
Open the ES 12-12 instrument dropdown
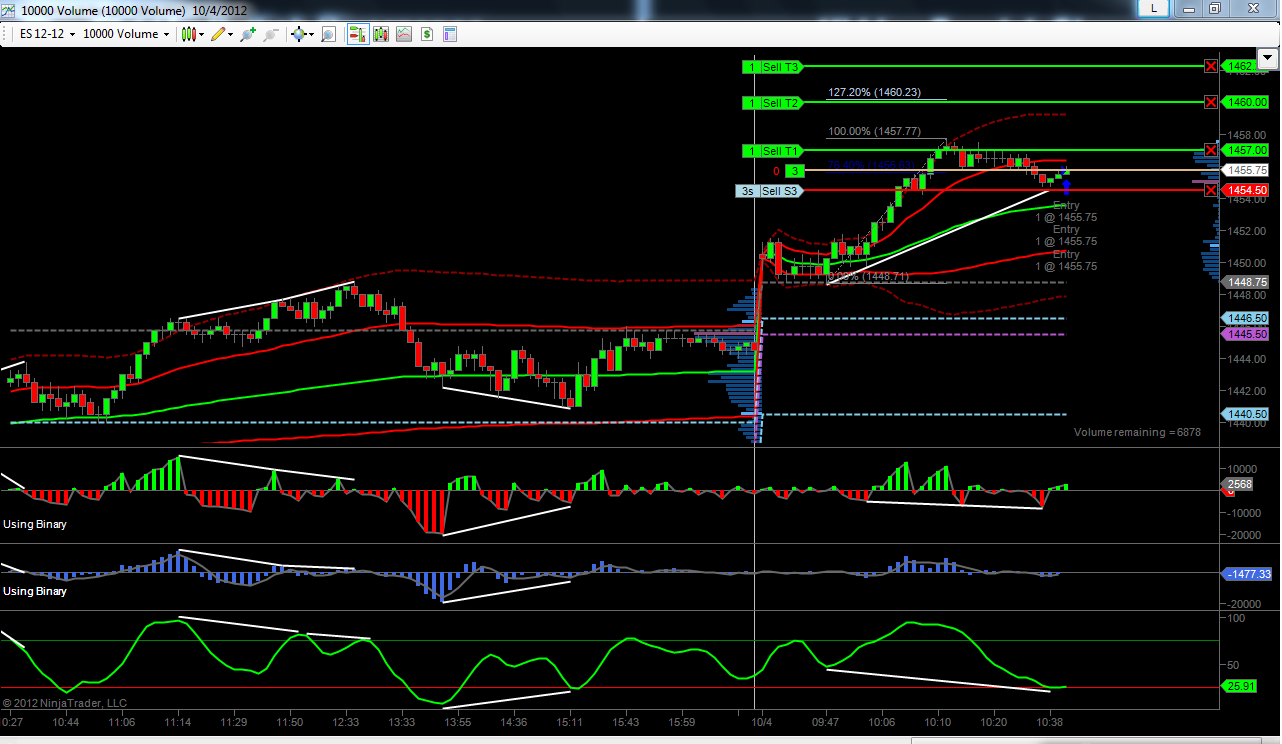tap(47, 34)
